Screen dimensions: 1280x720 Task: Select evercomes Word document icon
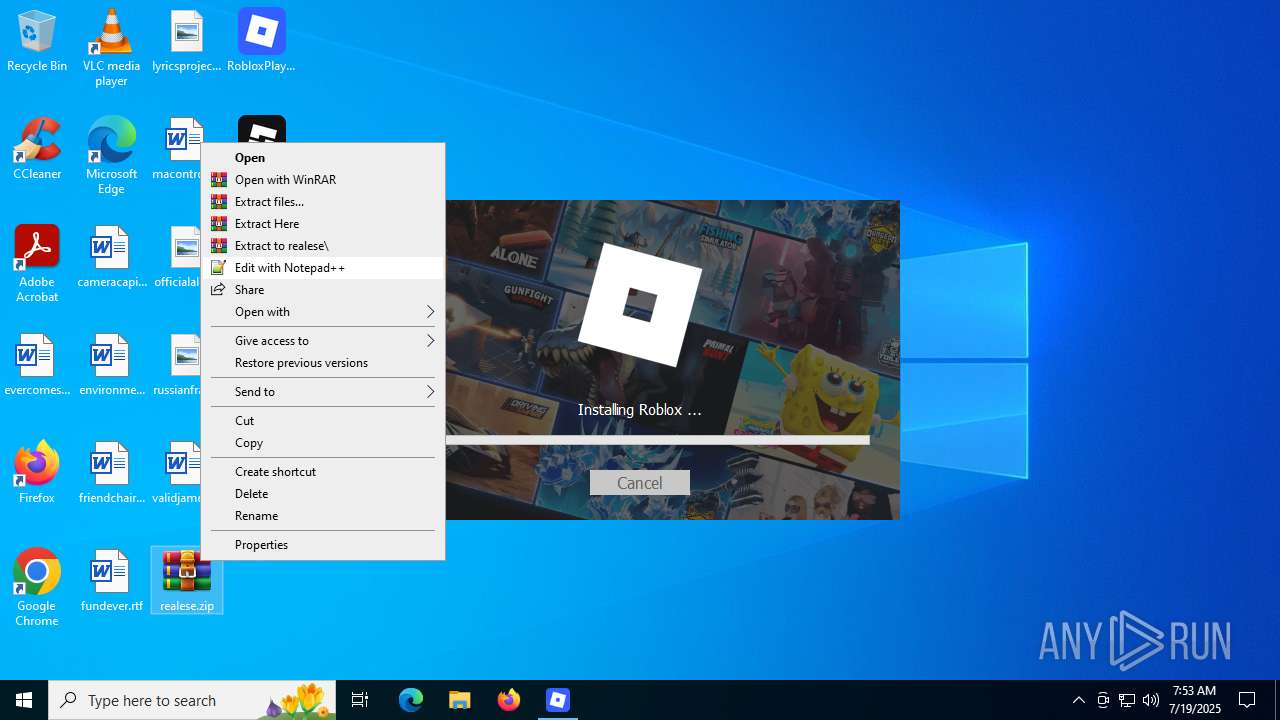click(37, 366)
